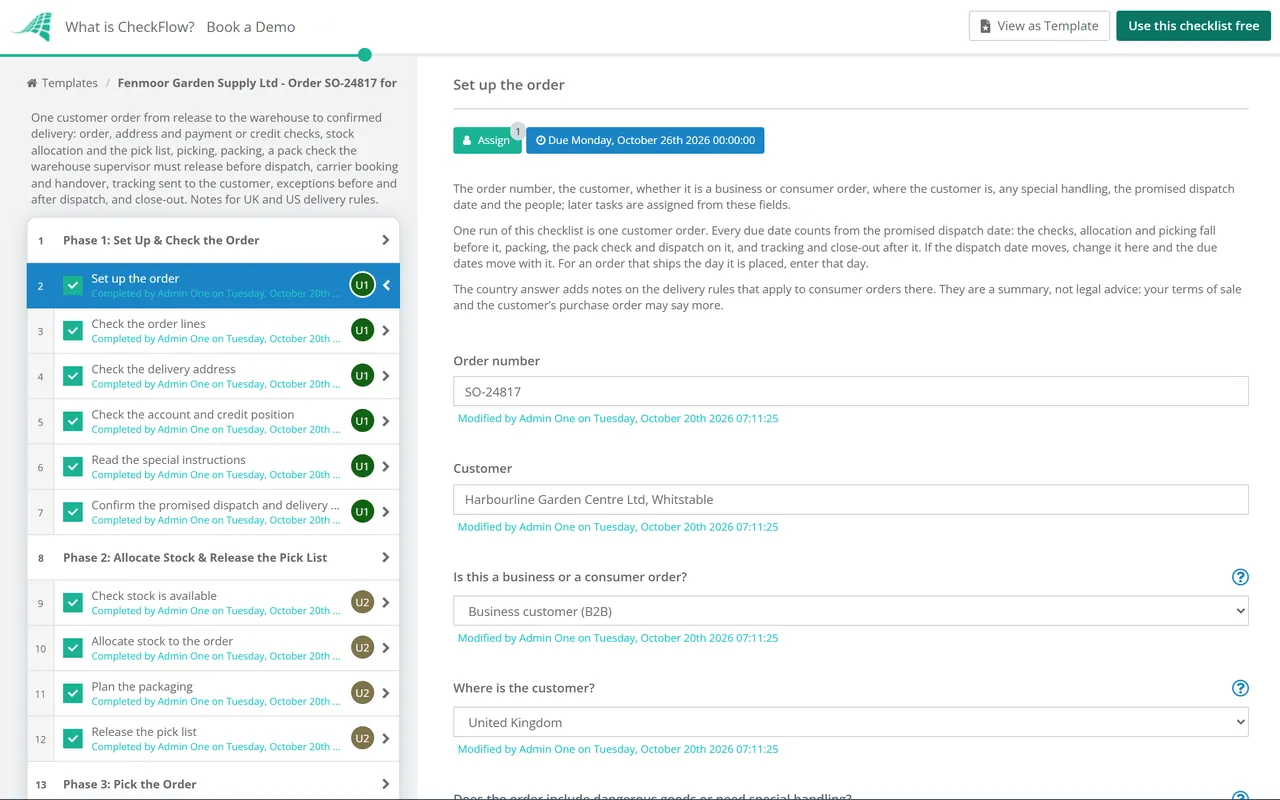Click the Order number field

point(851,391)
